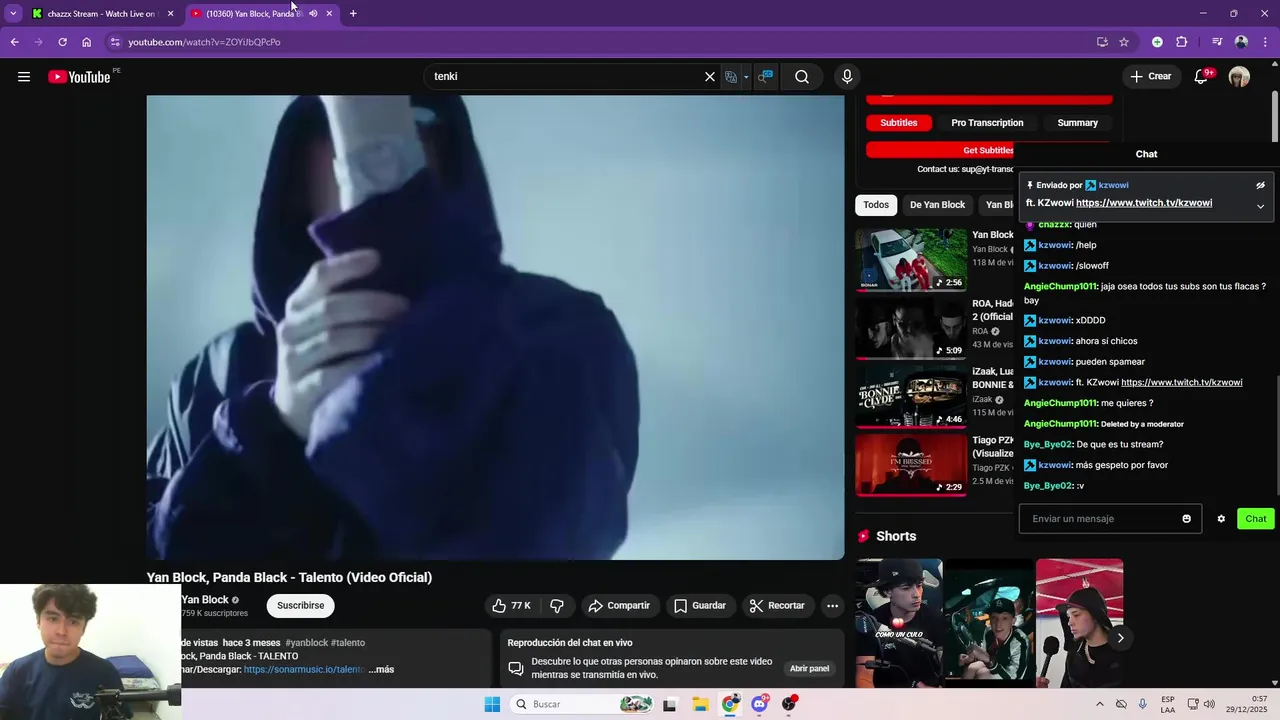Click the Suscribirse button
The image size is (1280, 720).
(300, 606)
